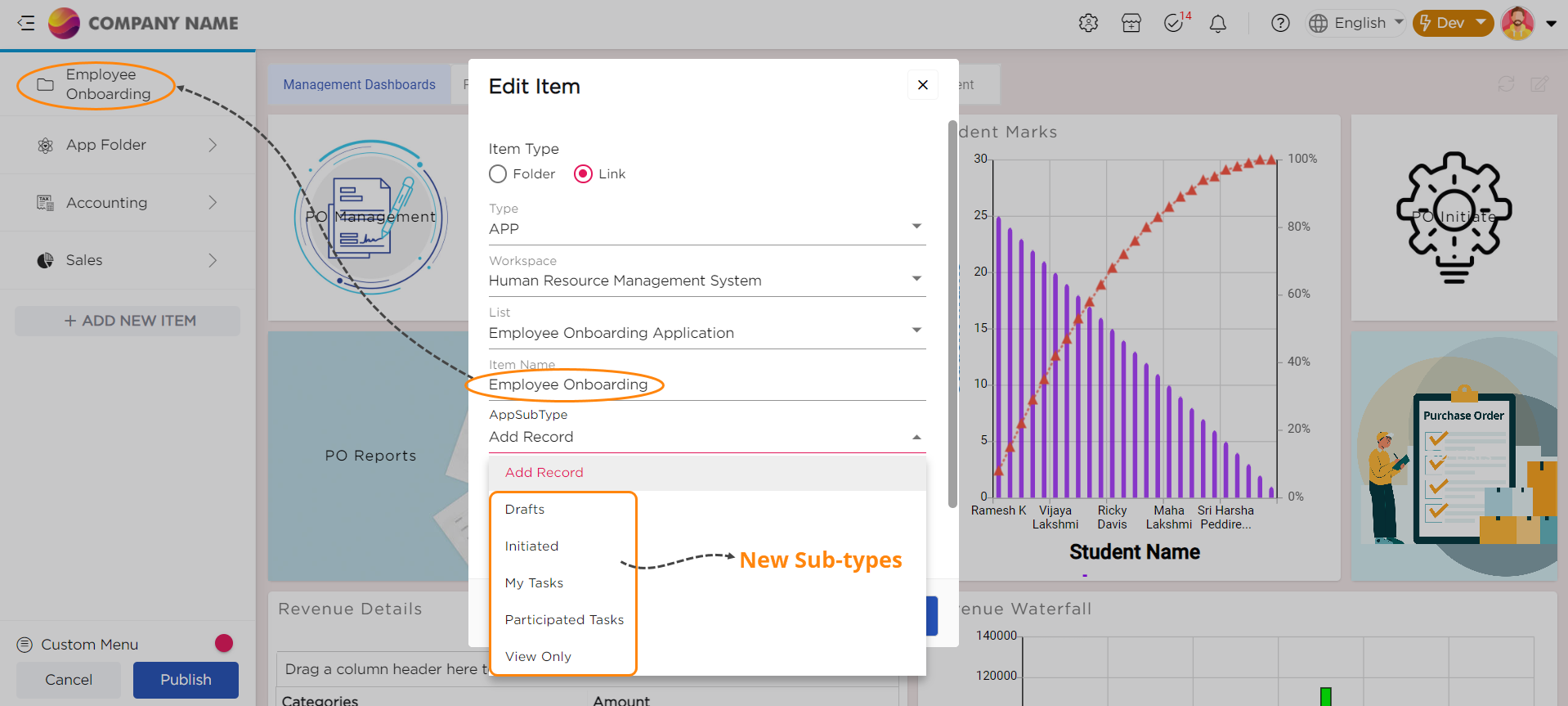Click ADD NEW ITEM button
This screenshot has height=706, width=1568.
(128, 321)
